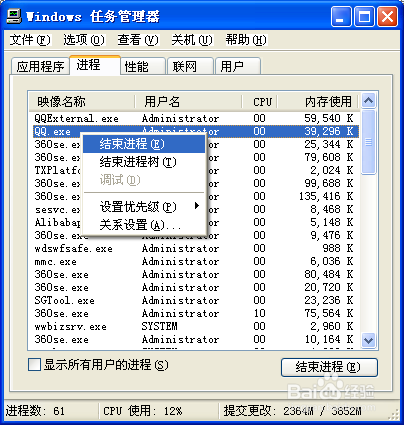
Task: Select the wdswfsafe.exe process
Action: coord(74,249)
